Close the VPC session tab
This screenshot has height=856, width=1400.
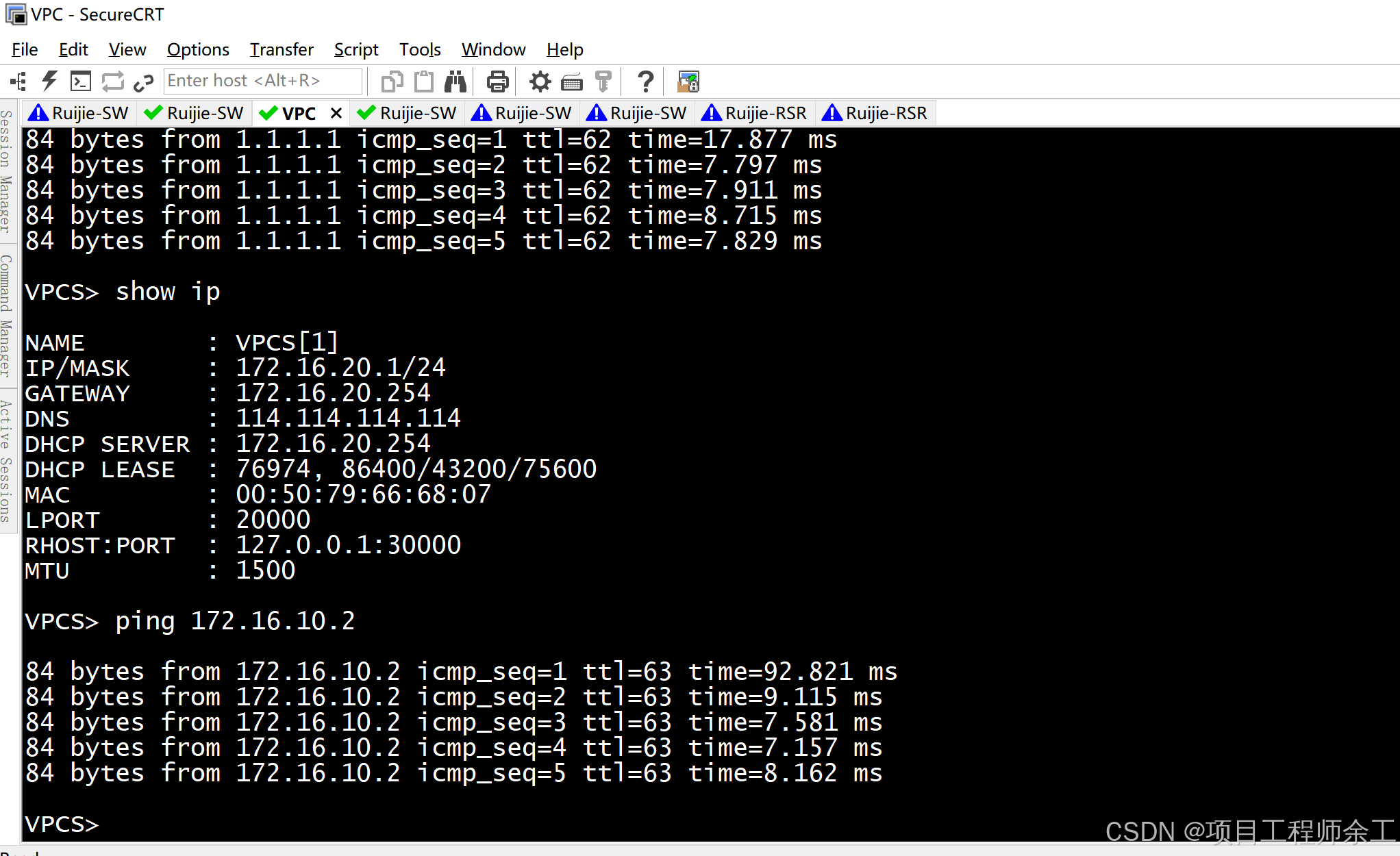coord(336,113)
